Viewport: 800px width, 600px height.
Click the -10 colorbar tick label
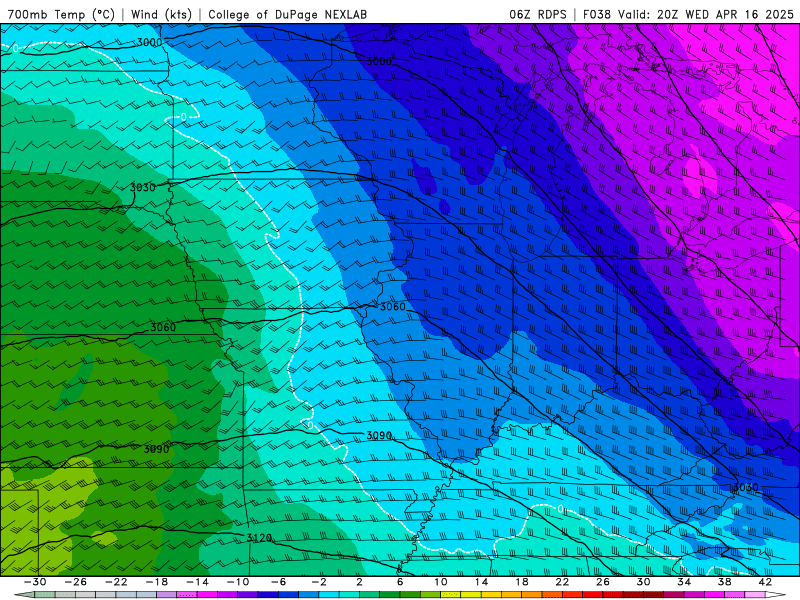tap(238, 582)
